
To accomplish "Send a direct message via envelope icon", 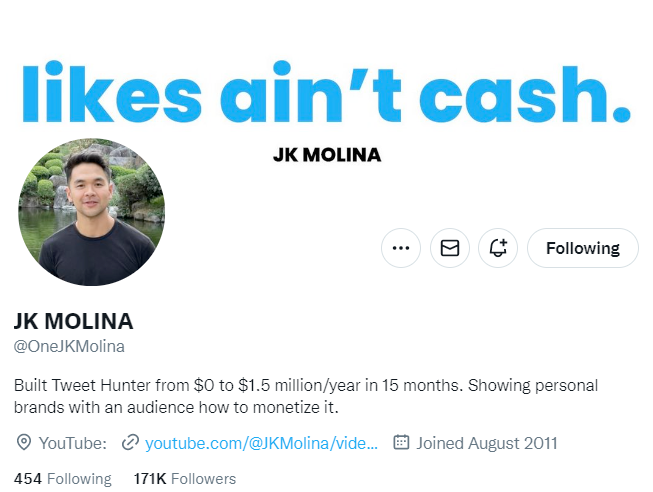I will click(x=450, y=248).
